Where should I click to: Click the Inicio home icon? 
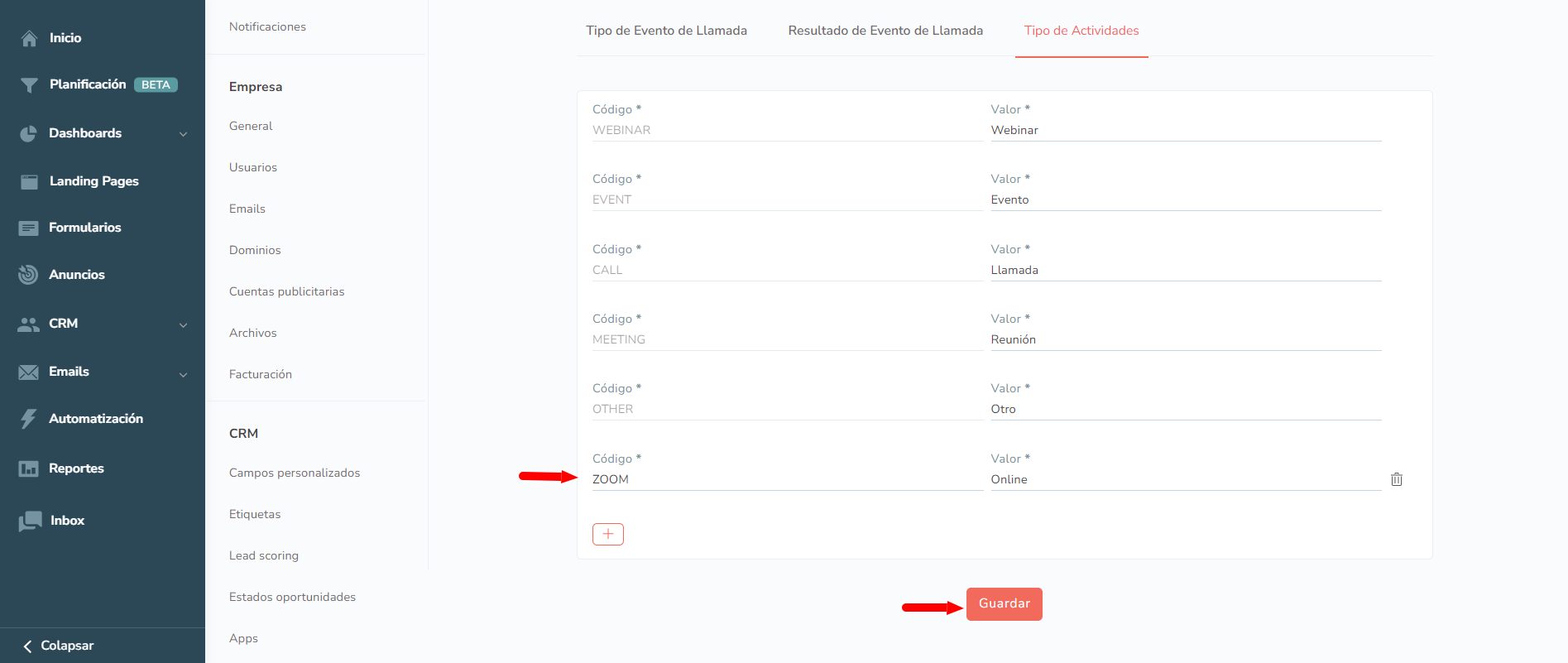click(x=29, y=38)
